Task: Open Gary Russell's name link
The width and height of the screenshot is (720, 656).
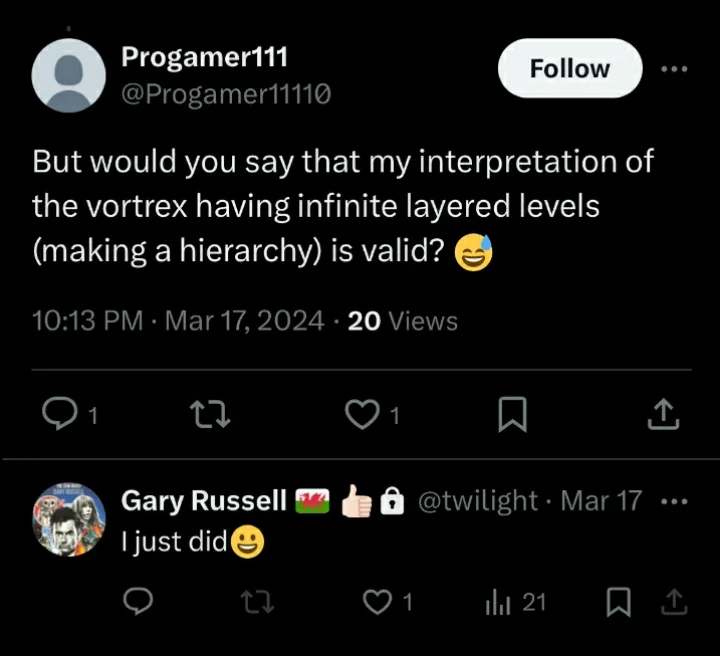Action: [x=204, y=500]
